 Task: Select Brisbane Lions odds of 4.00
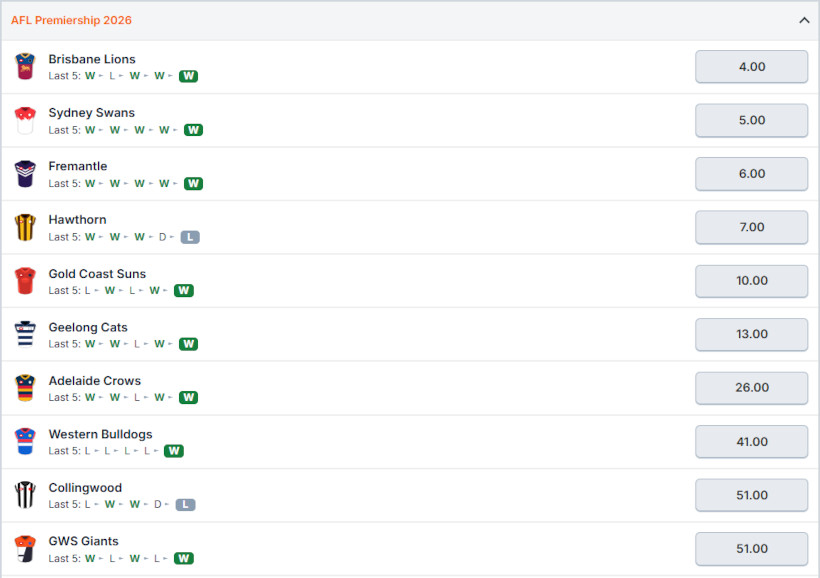tap(751, 66)
